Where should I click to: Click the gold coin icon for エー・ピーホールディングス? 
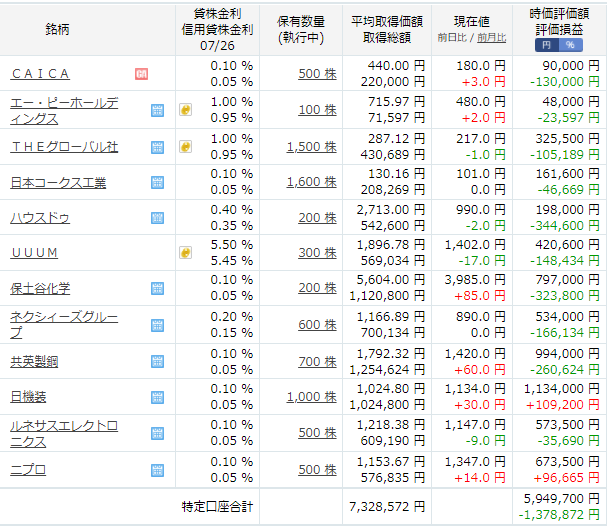pyautogui.click(x=185, y=110)
